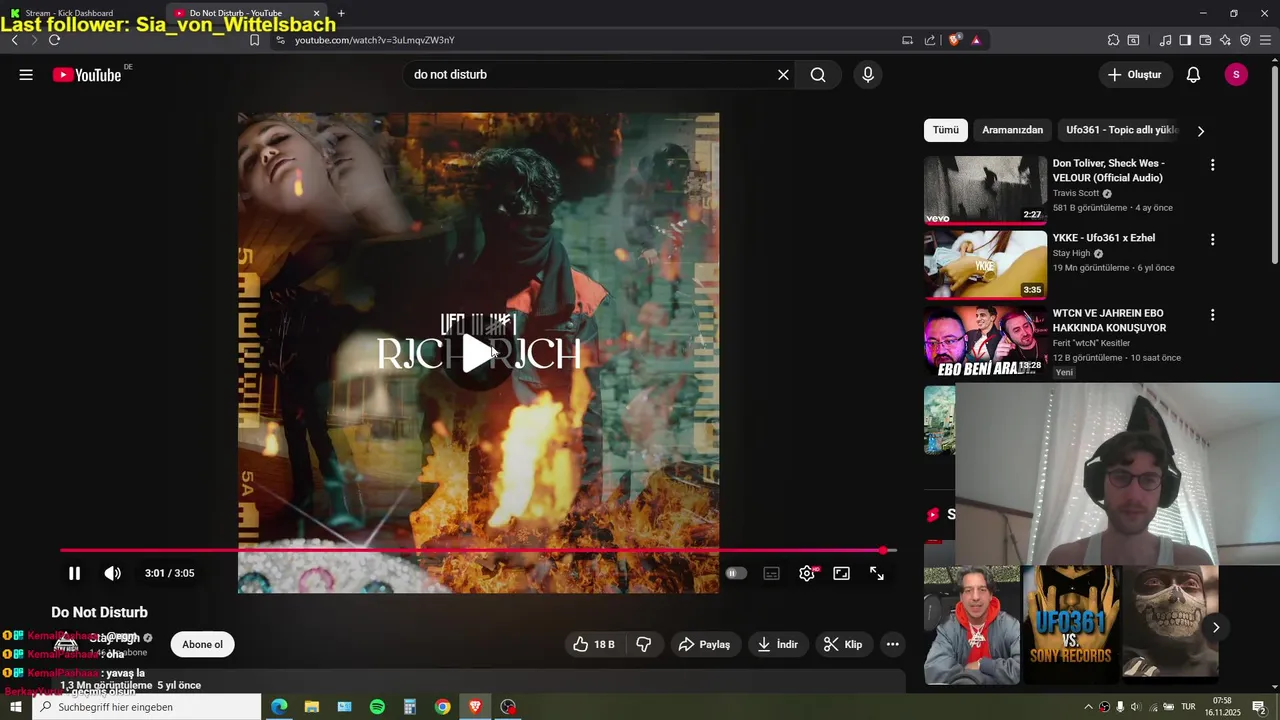The image size is (1280, 720).
Task: Open the Windows notification center
Action: click(1259, 707)
